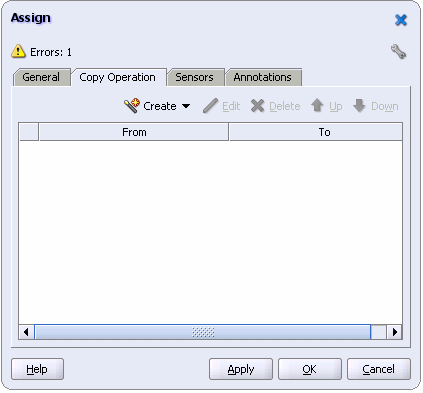Click the horizontal scrollbar thumb
This screenshot has height=393, width=423.
[203, 332]
